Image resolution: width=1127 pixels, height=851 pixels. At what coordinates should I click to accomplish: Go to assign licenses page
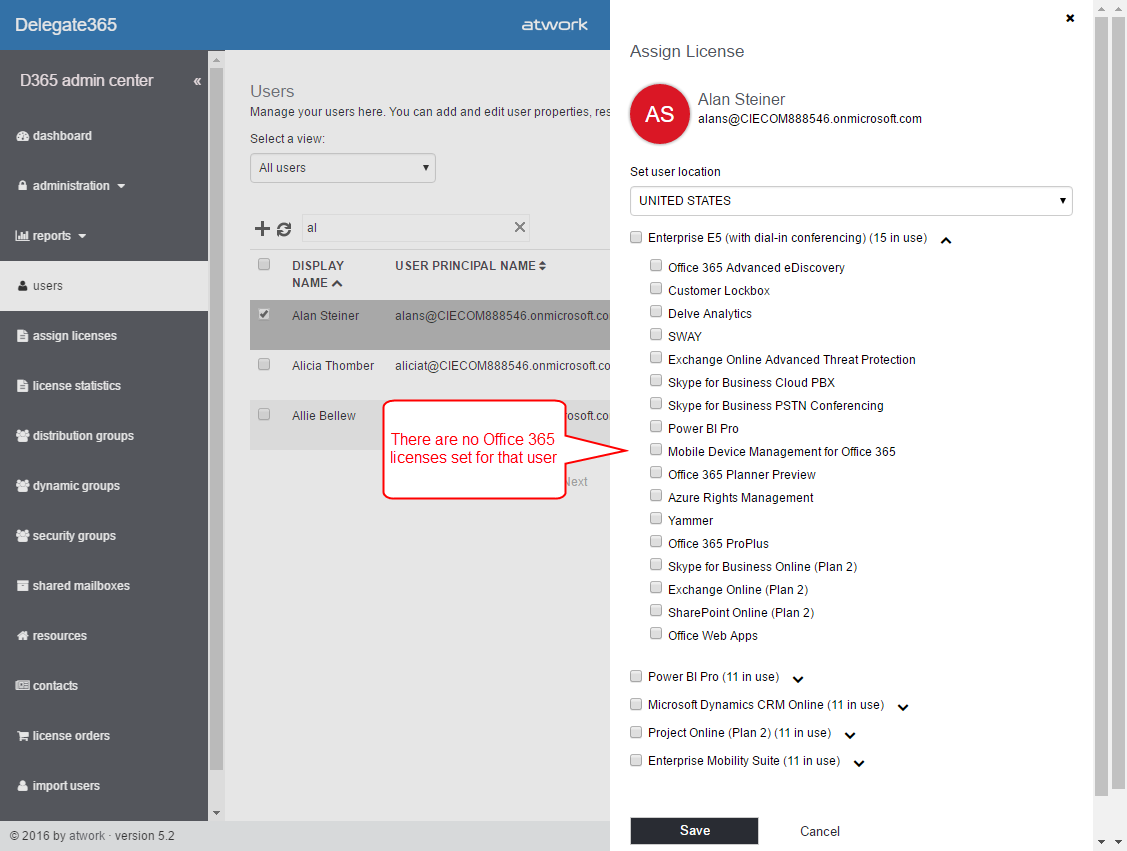(x=75, y=336)
